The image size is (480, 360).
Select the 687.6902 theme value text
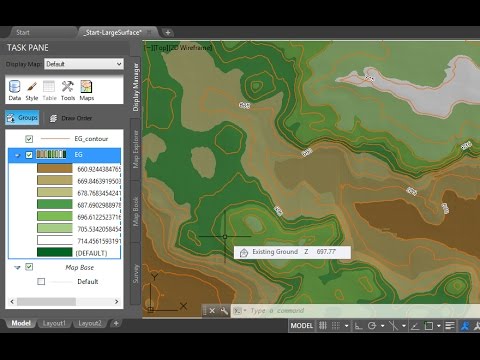coord(99,205)
